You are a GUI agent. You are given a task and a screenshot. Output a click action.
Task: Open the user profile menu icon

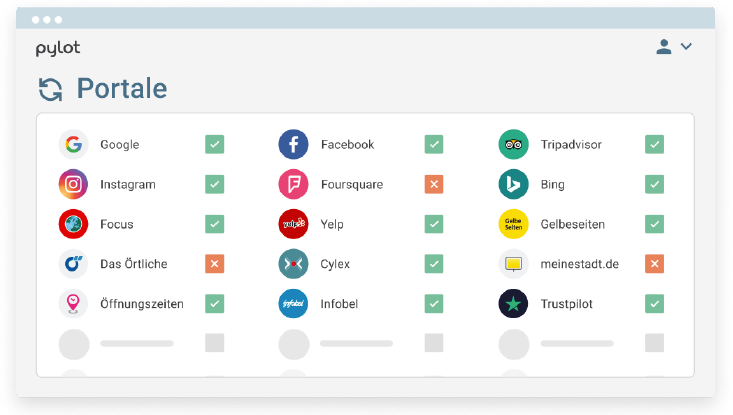tap(664, 47)
